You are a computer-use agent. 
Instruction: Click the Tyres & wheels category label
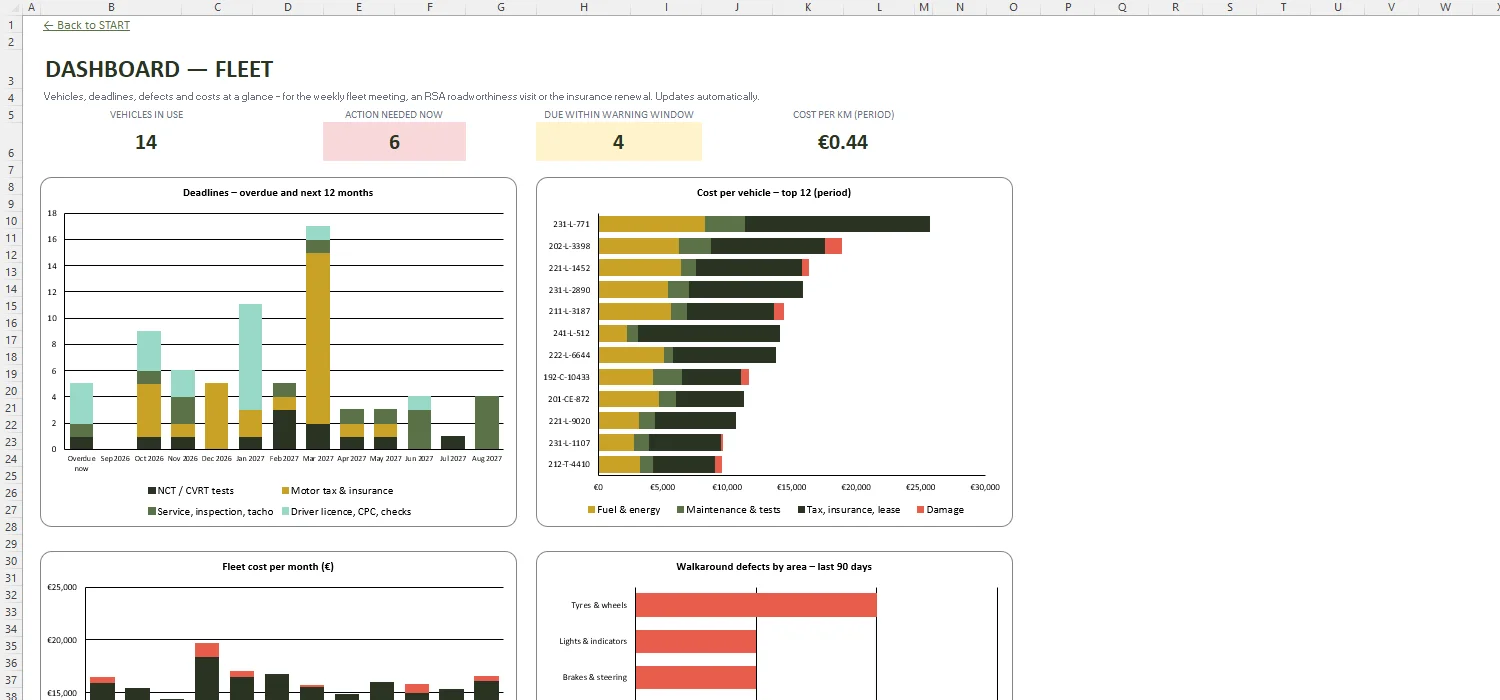(599, 605)
